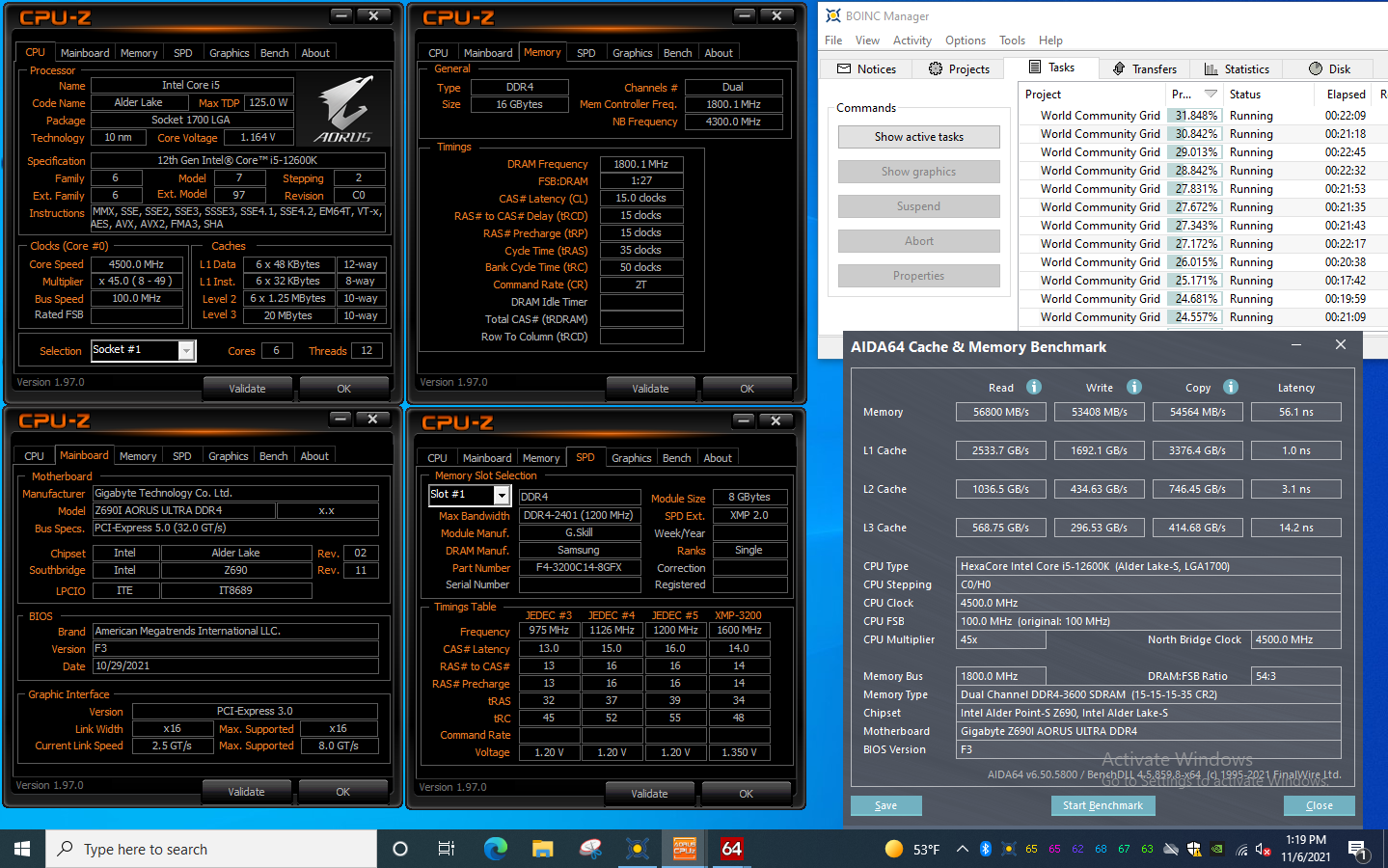Image resolution: width=1388 pixels, height=868 pixels.
Task: Open the Windows Security tray icon
Action: pos(1193,849)
